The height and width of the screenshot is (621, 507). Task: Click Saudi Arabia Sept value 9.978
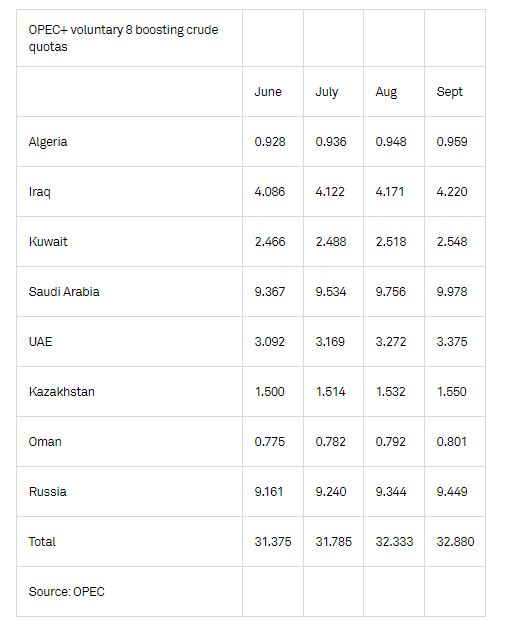click(452, 292)
